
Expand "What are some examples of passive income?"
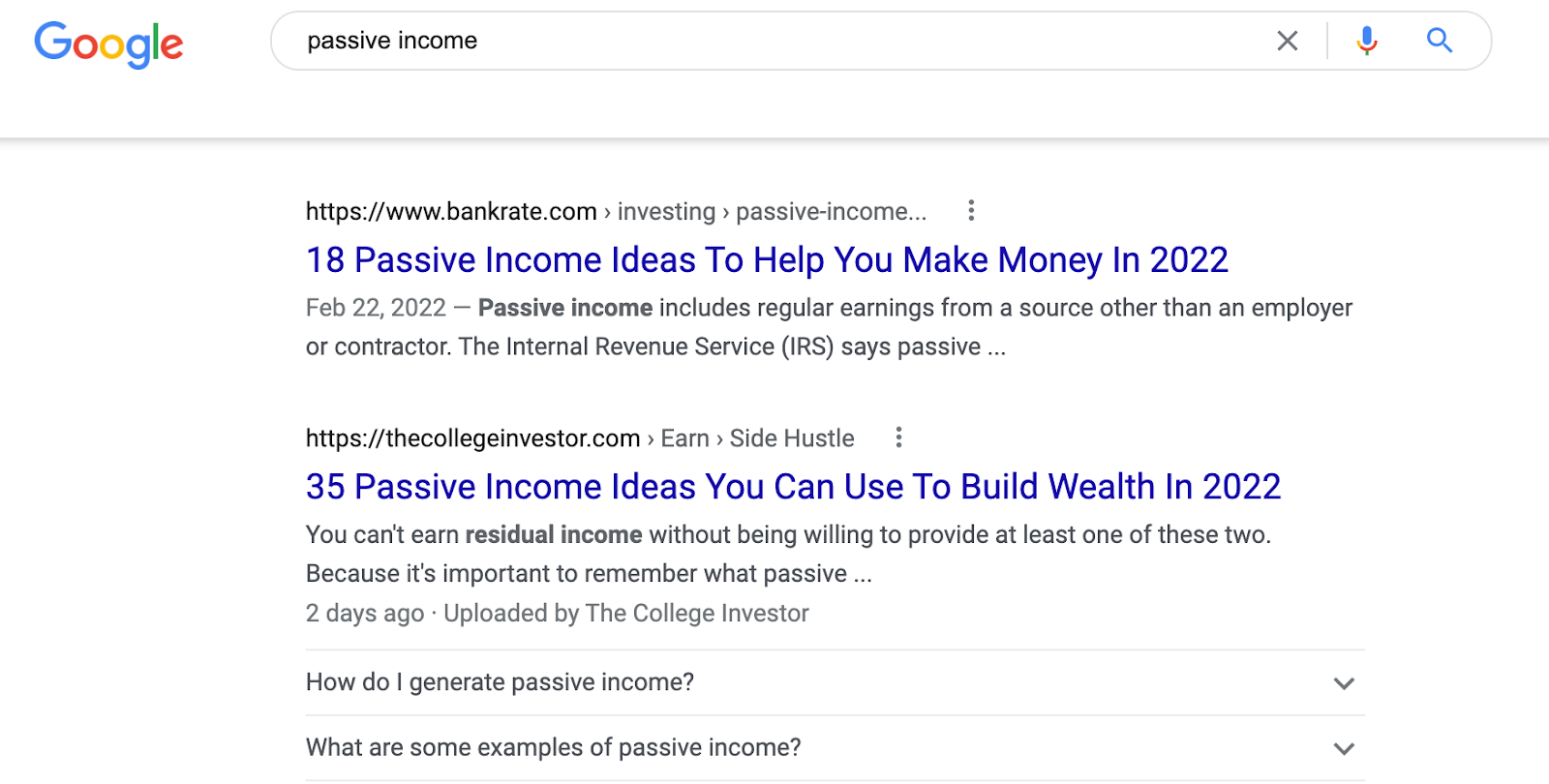835,747
